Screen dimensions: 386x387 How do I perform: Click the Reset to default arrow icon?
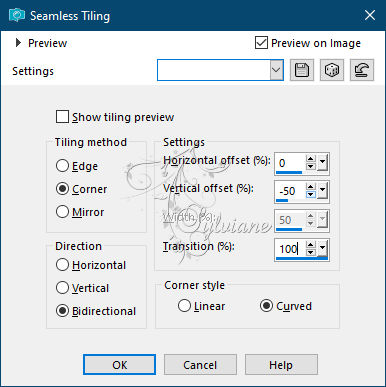pyautogui.click(x=362, y=70)
